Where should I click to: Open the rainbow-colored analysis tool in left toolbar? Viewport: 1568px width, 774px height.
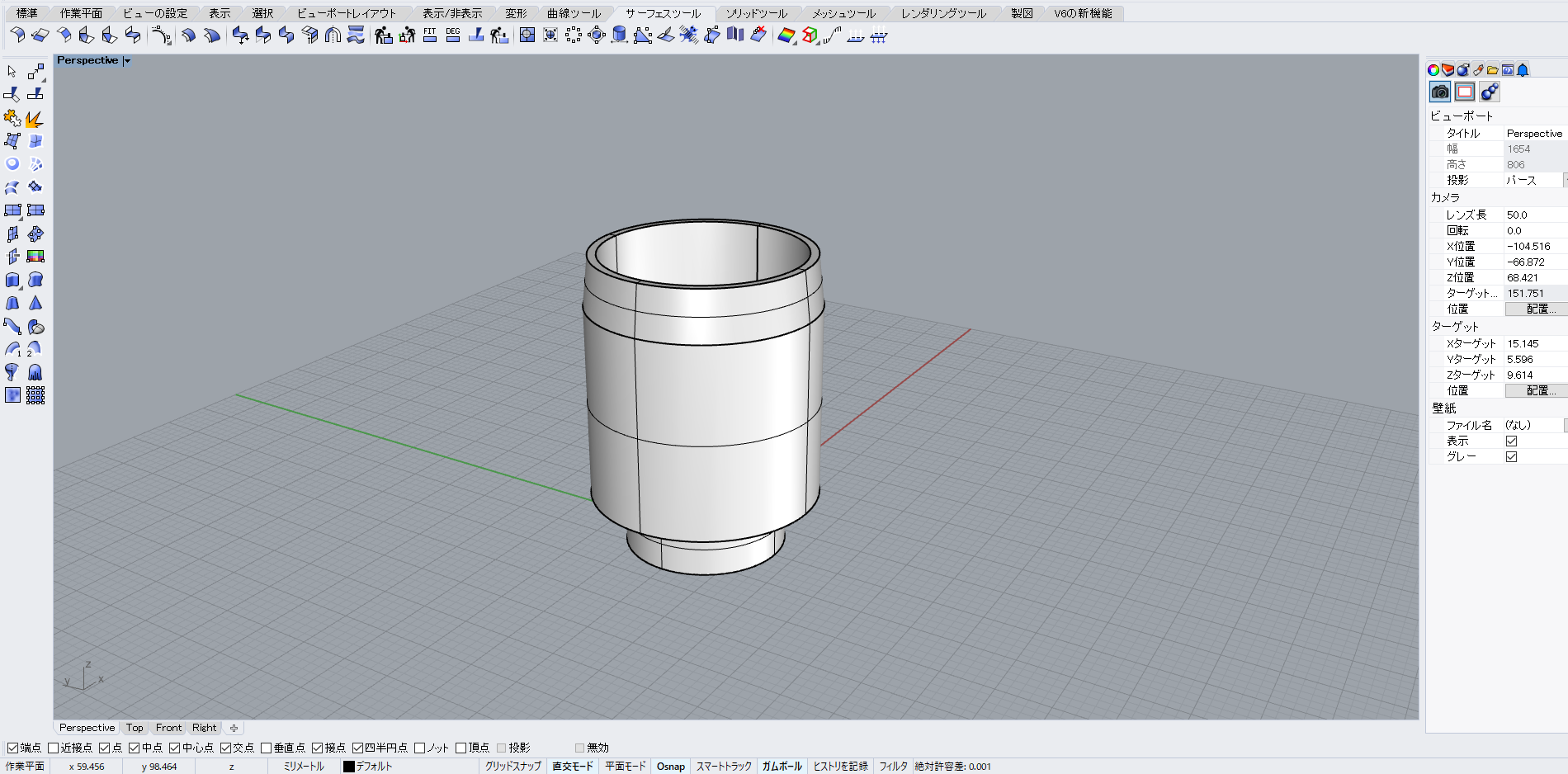35,257
